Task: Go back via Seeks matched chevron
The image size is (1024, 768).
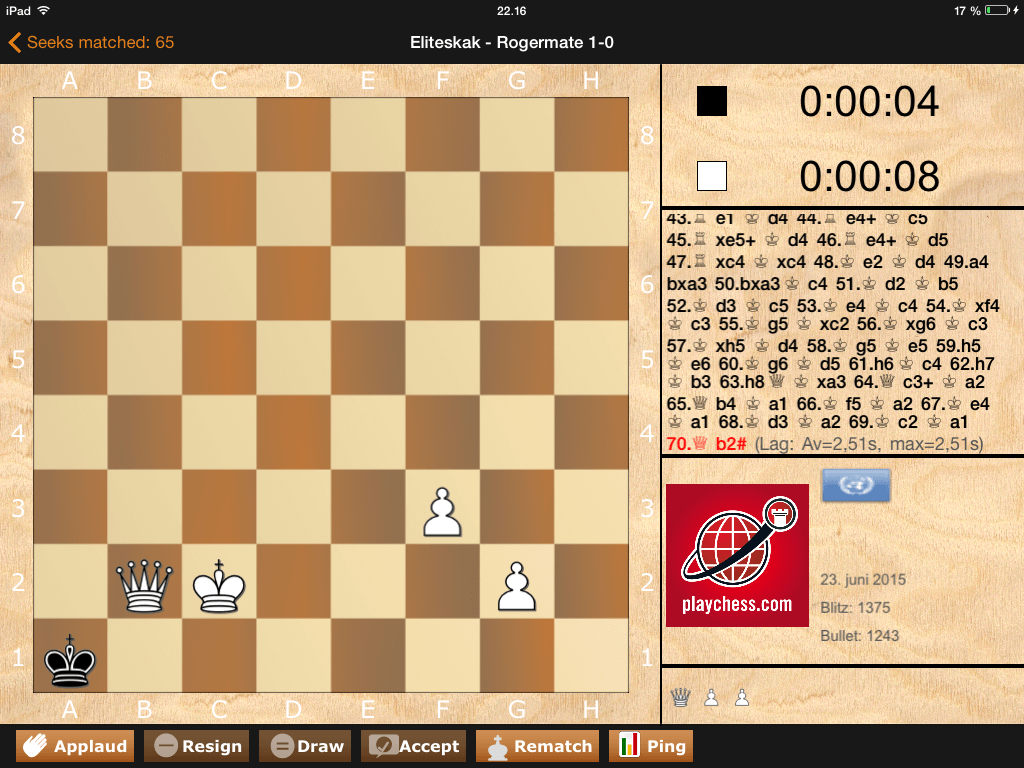Action: 15,42
